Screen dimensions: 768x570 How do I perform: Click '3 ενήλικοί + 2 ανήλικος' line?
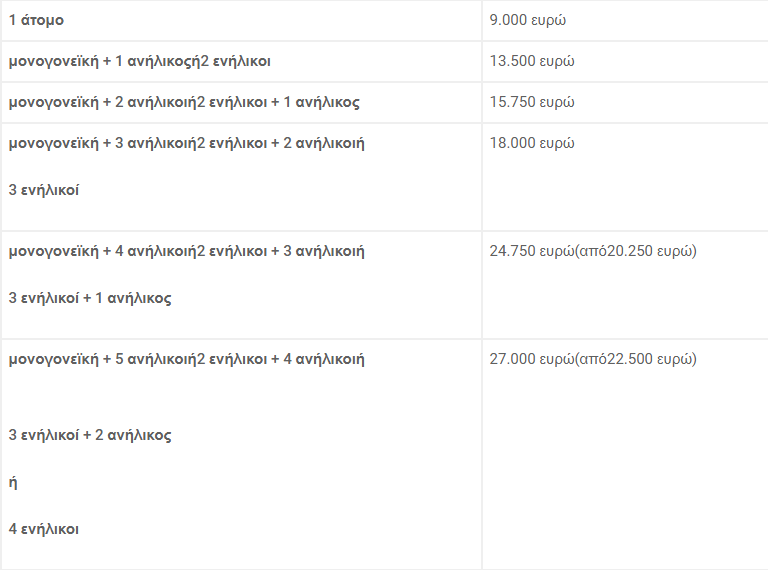click(x=90, y=435)
